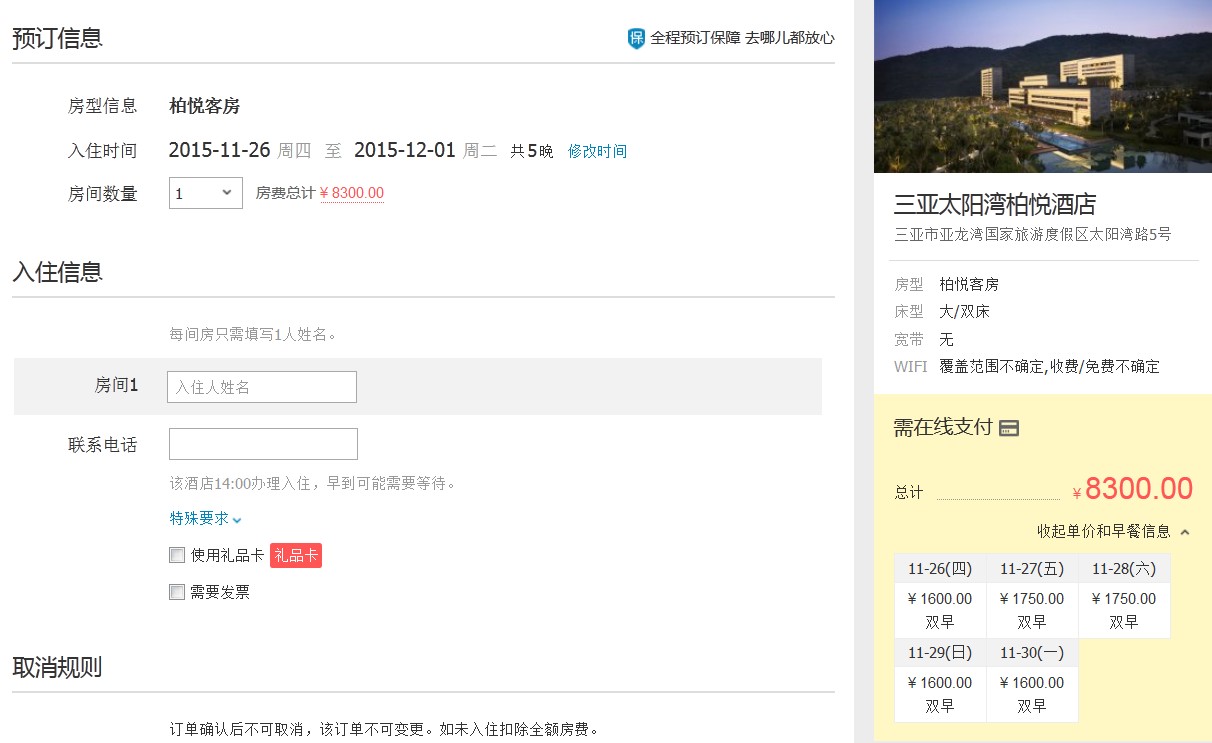Select the 11-26(四) price cell

click(x=940, y=610)
